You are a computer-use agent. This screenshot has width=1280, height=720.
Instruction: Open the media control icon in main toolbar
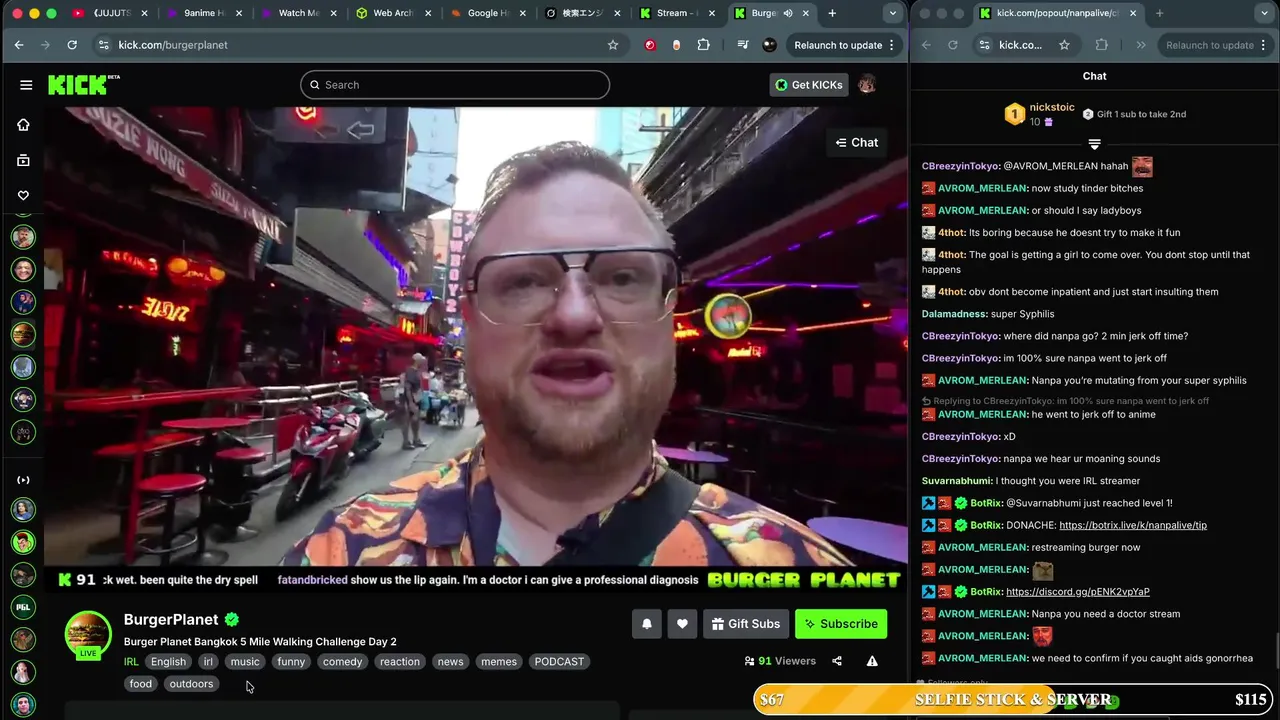point(742,45)
